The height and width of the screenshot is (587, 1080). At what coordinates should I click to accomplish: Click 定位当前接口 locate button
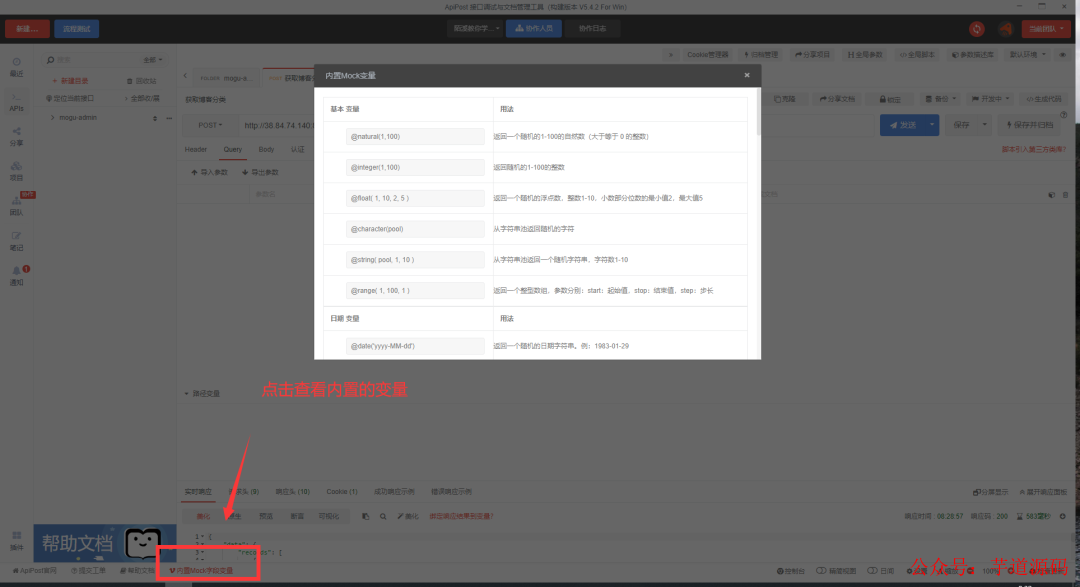(x=70, y=99)
